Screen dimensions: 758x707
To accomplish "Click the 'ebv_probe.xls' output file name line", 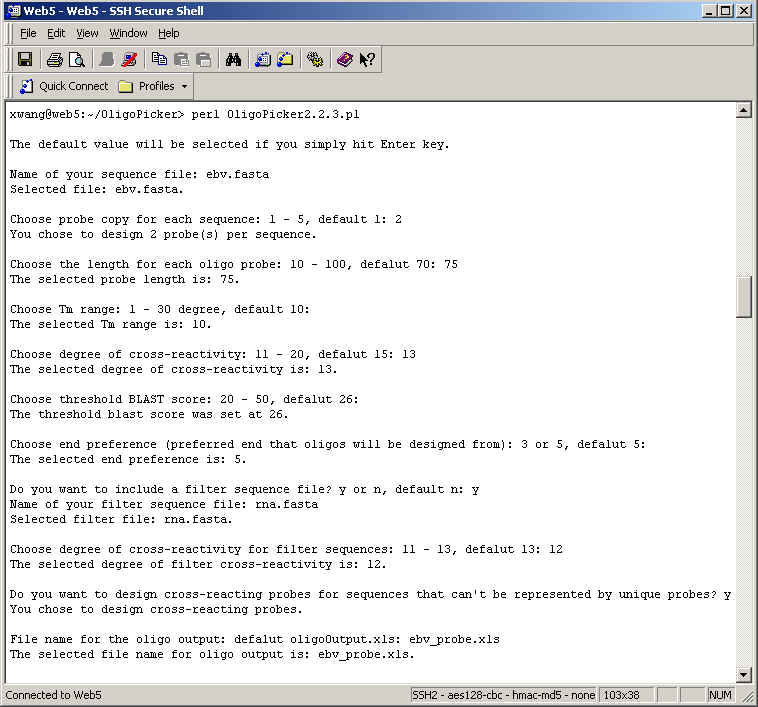I will pos(212,654).
